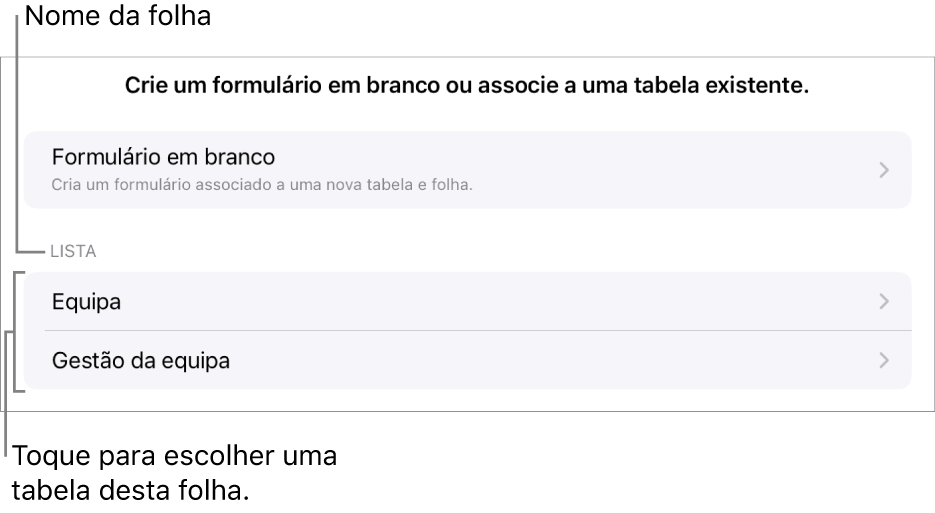Image resolution: width=935 pixels, height=513 pixels.
Task: Choose the Equipa table
Action: pyautogui.click(x=86, y=301)
